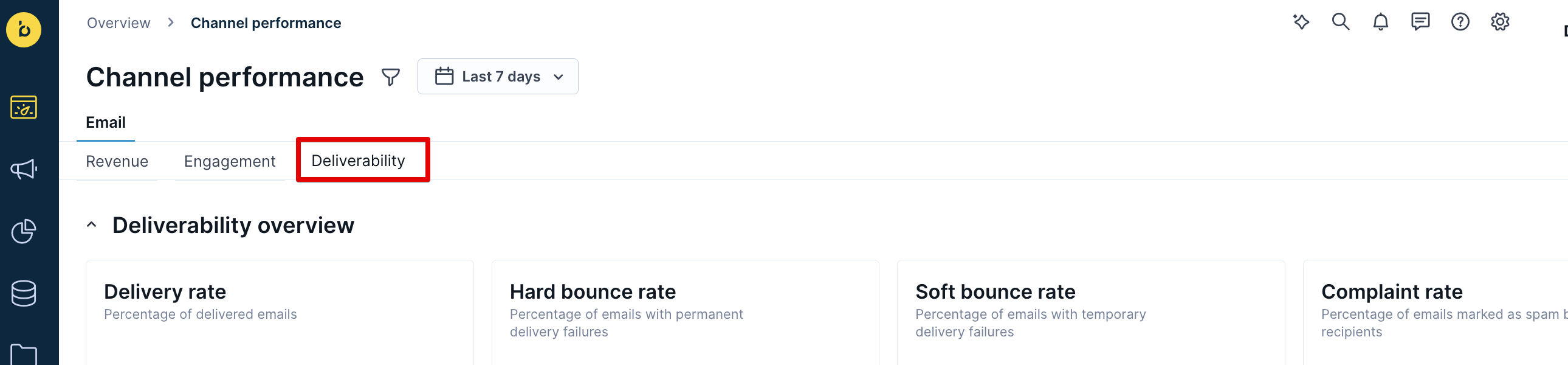Open the notifications bell
Viewport: 1568px width, 365px height.
1380,22
